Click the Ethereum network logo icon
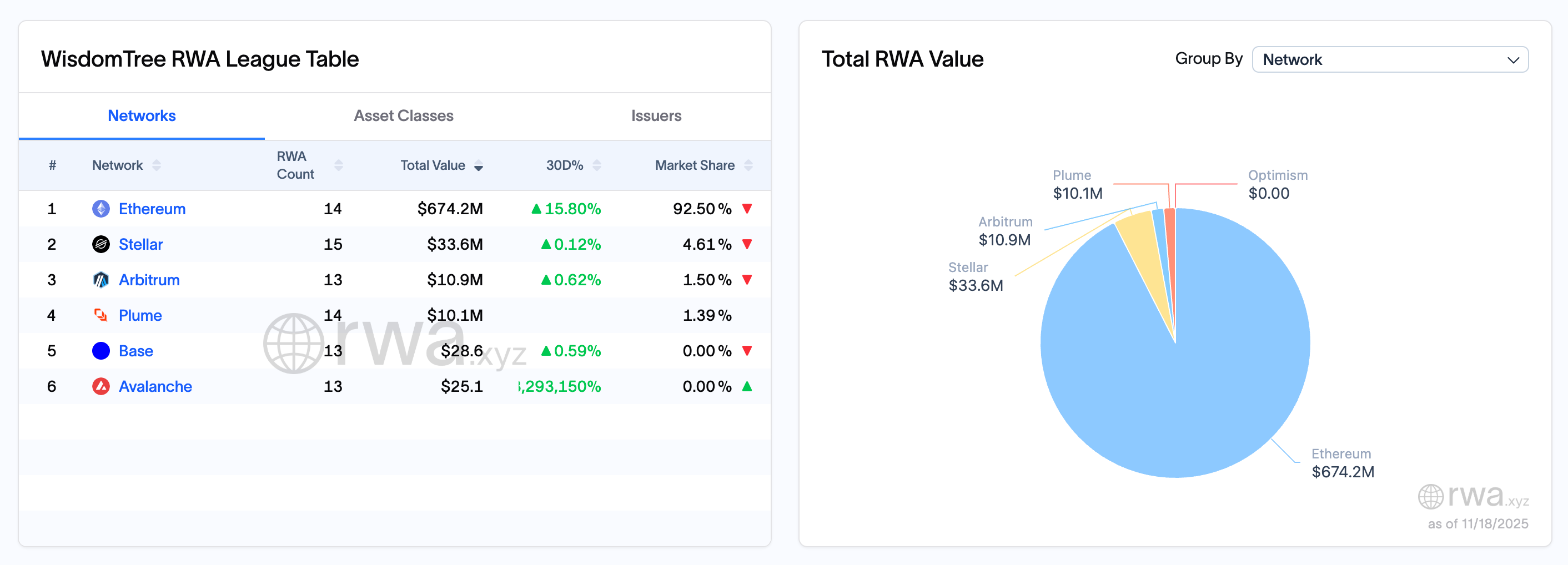 100,209
